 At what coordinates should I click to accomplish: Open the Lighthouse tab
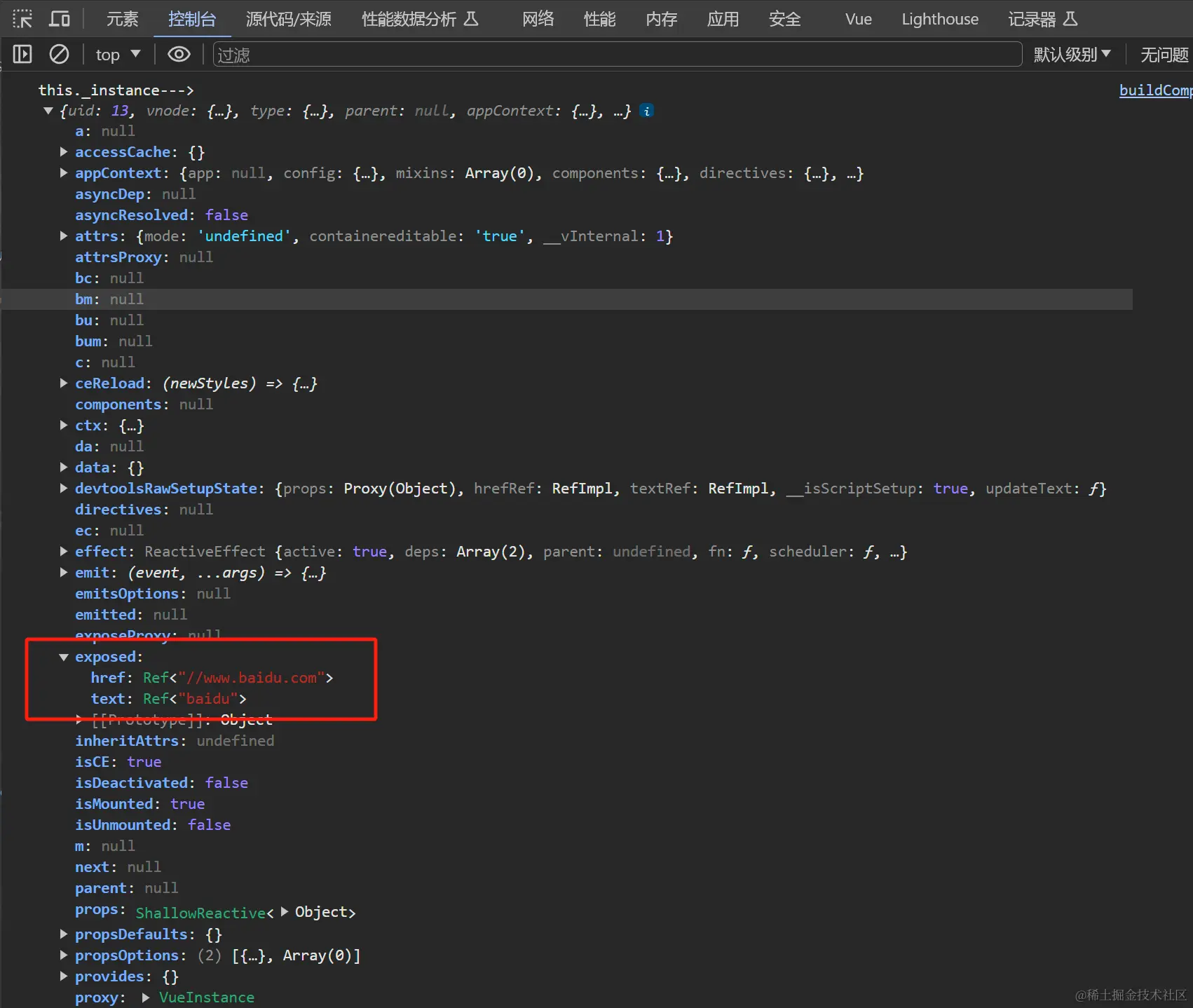940,19
